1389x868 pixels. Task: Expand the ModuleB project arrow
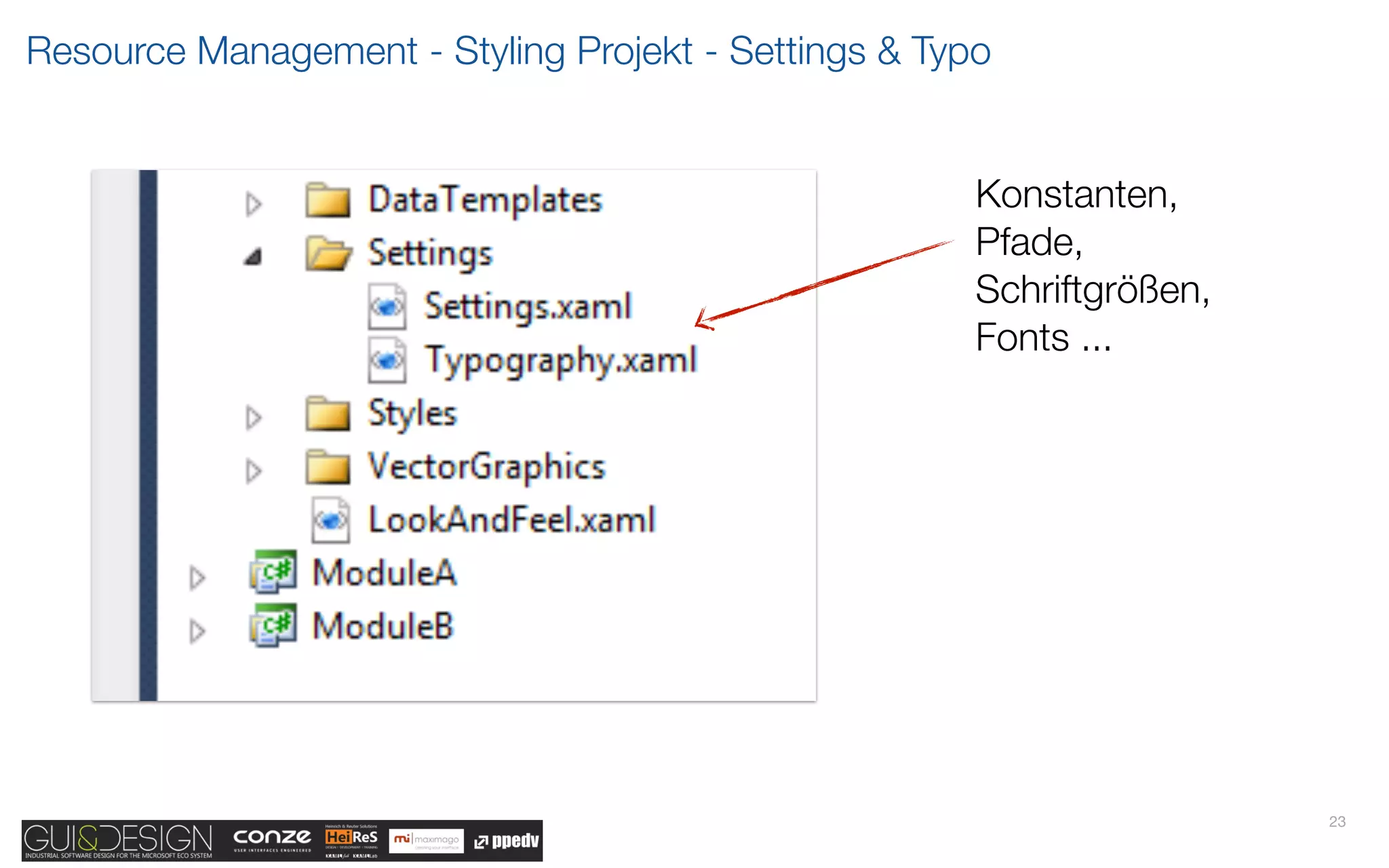click(197, 631)
